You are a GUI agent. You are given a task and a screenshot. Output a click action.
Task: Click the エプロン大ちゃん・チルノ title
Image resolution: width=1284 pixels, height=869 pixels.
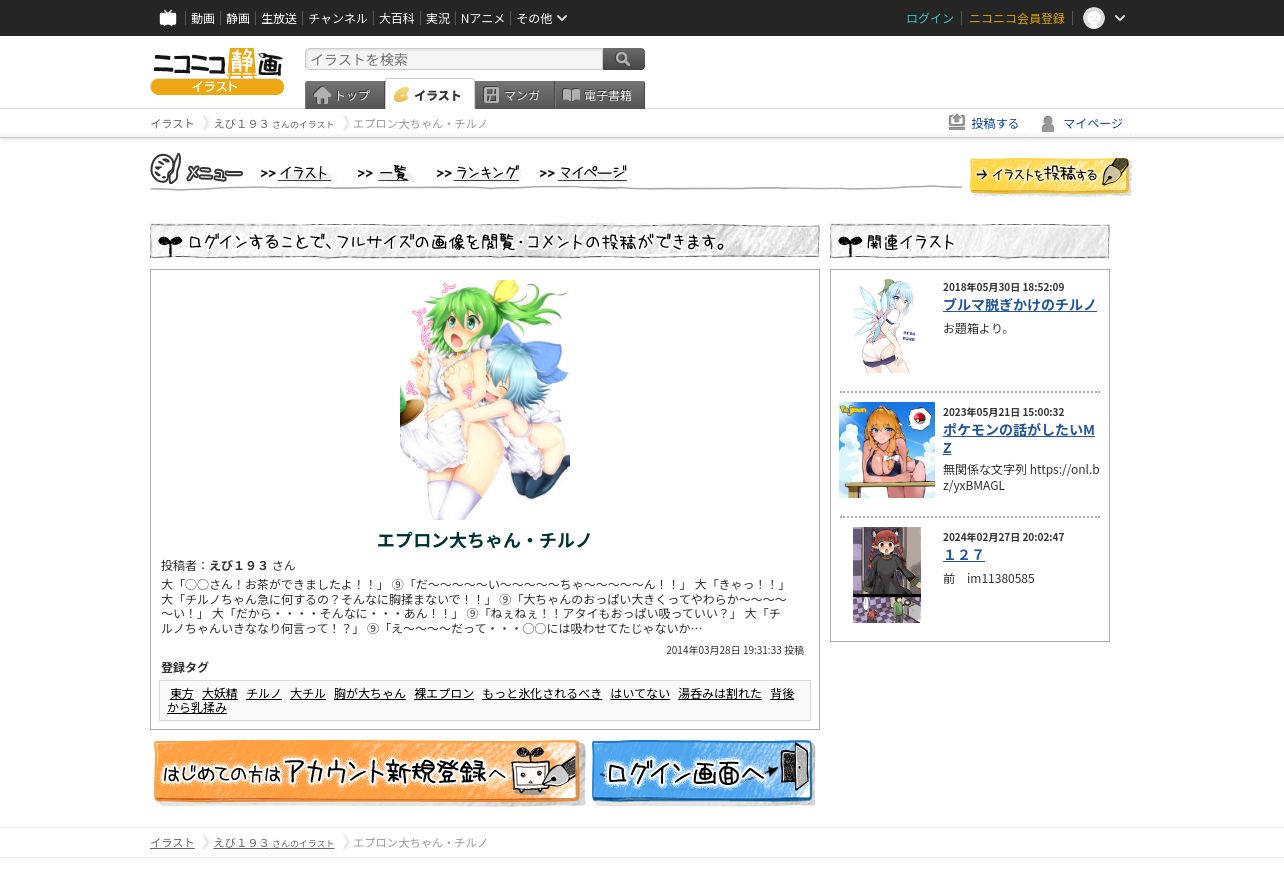[485, 540]
